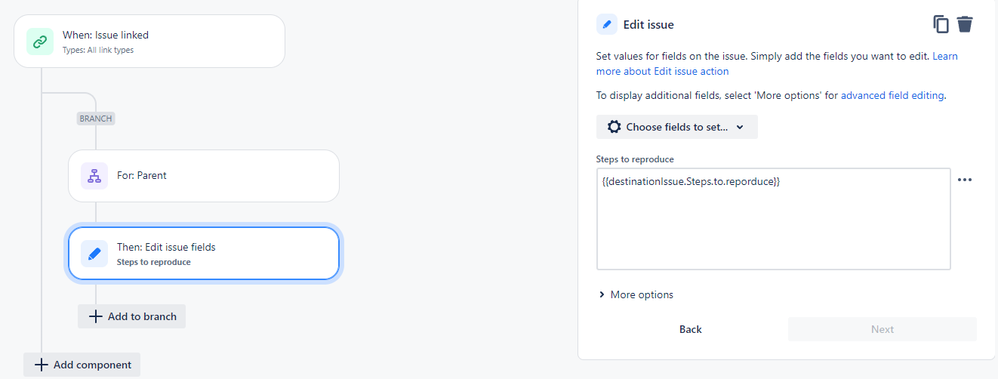Click the Choose fields dropdown chevron

(x=740, y=127)
